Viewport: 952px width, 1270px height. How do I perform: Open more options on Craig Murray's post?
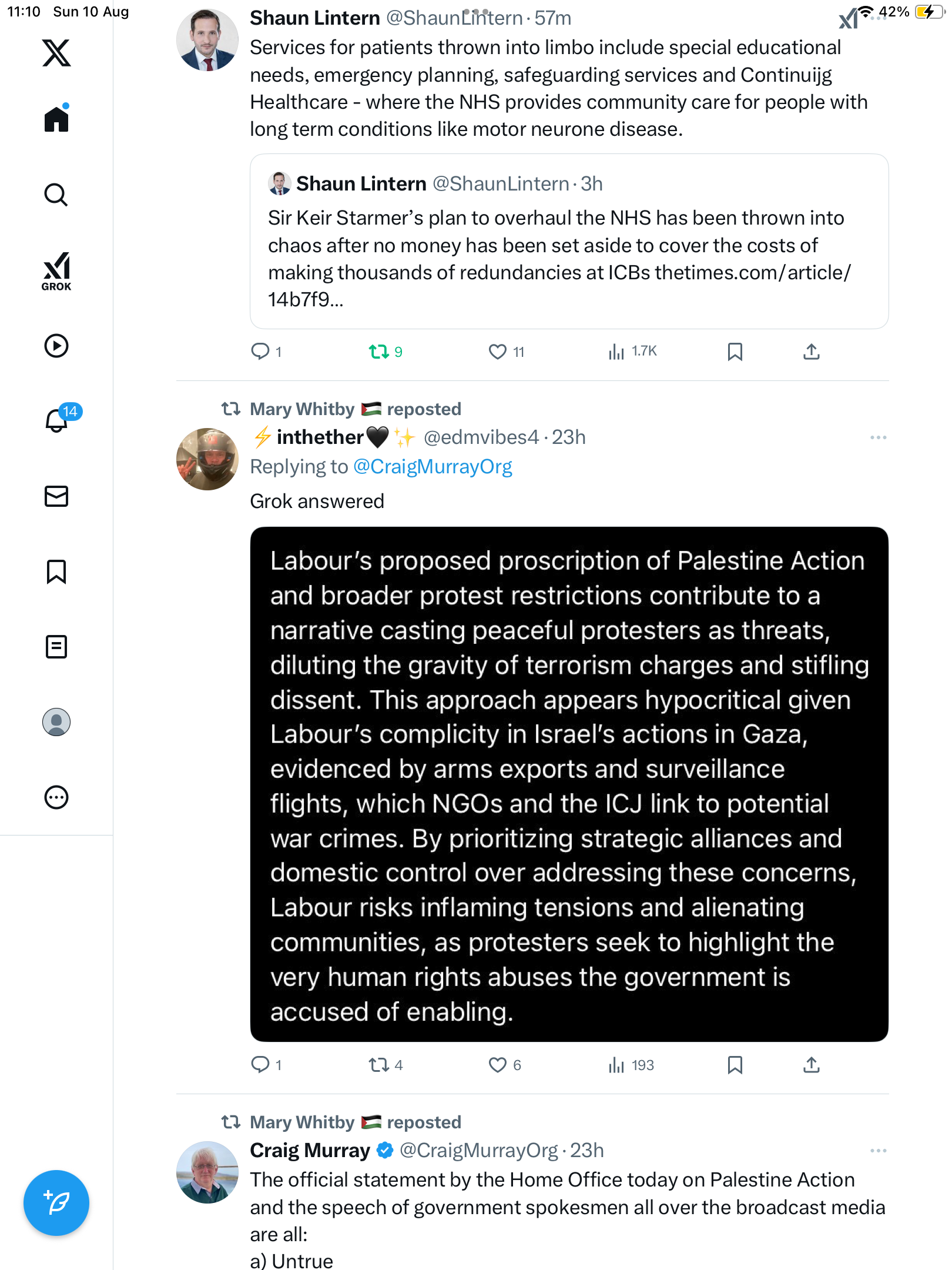tap(878, 1151)
